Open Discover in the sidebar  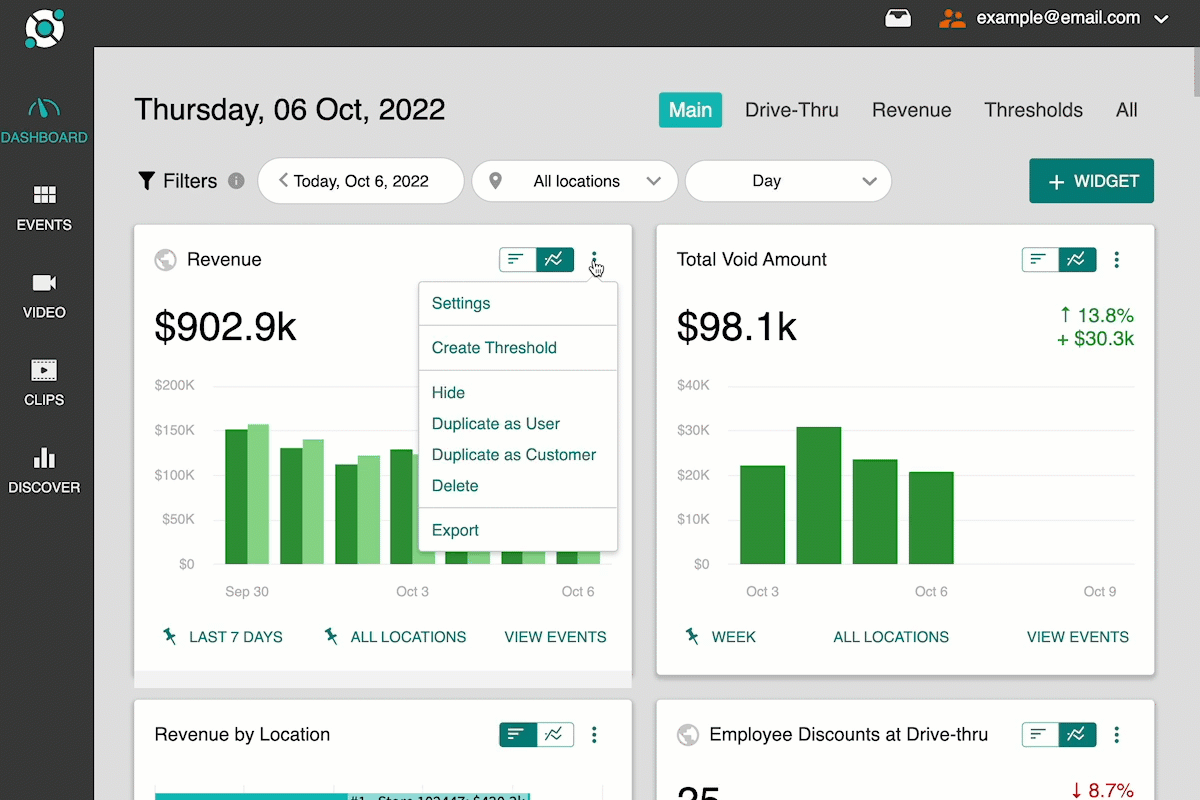point(44,471)
